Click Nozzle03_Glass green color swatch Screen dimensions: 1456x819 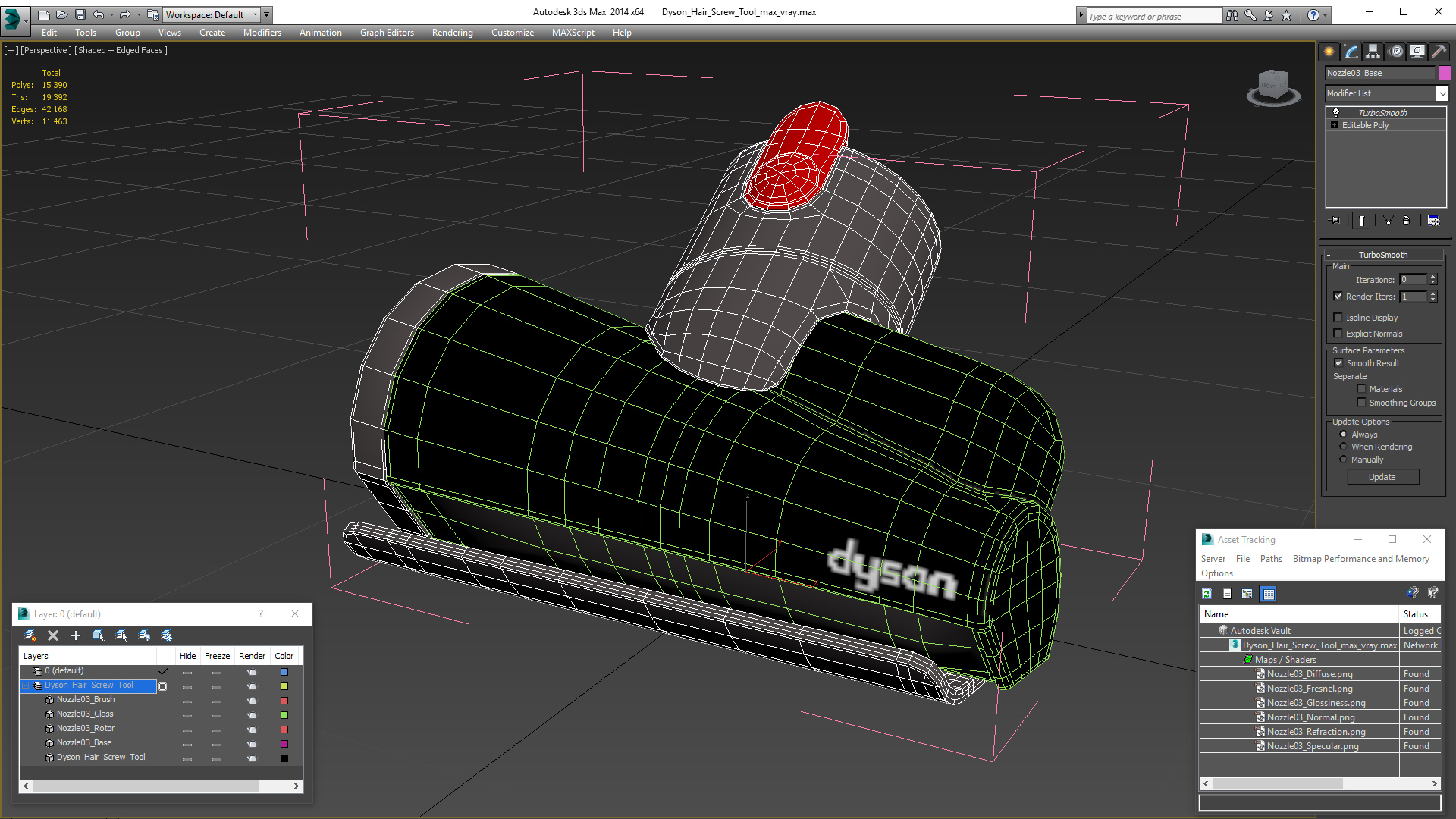point(284,715)
